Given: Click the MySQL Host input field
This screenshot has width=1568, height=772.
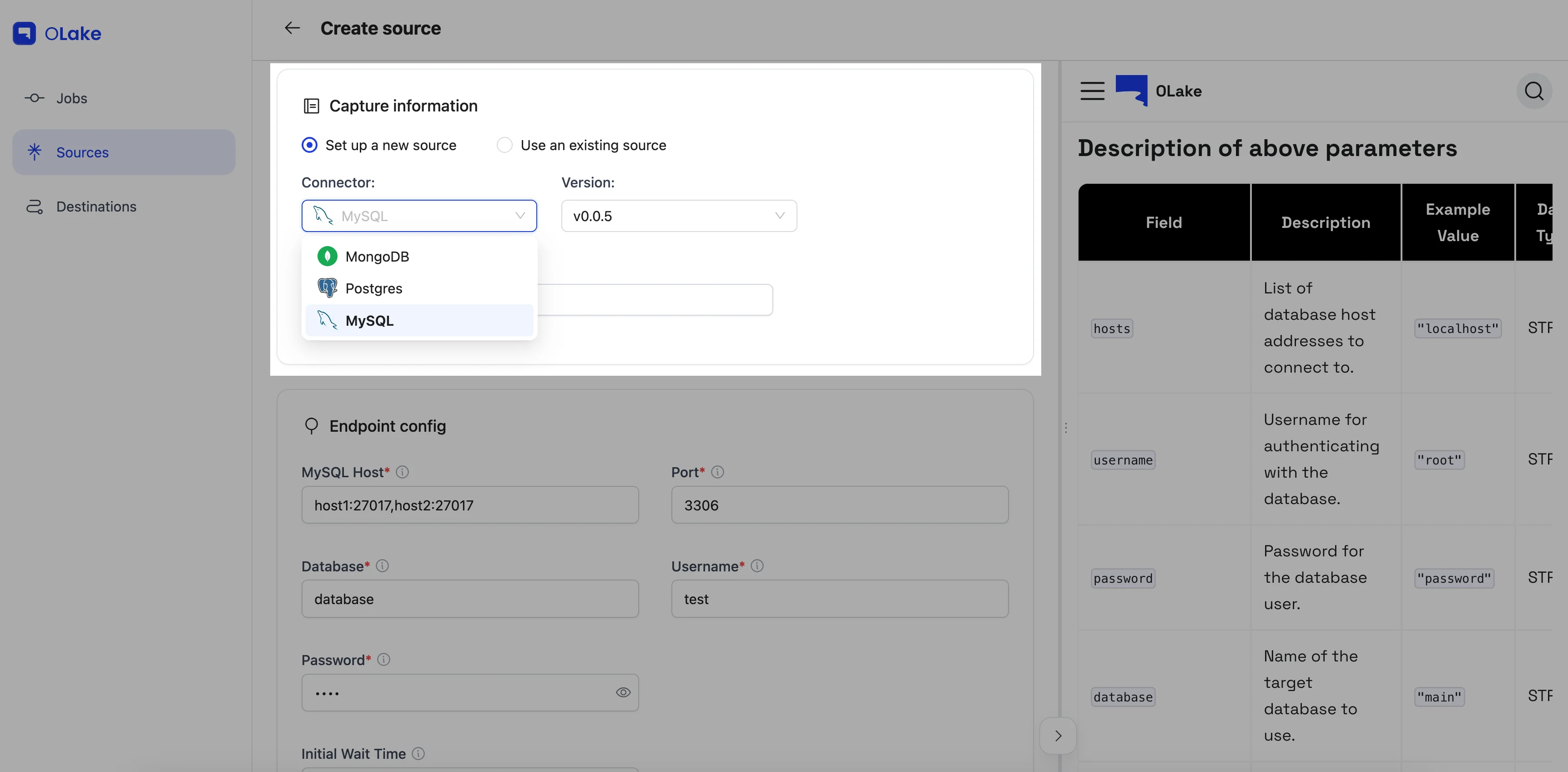Looking at the screenshot, I should tap(469, 505).
